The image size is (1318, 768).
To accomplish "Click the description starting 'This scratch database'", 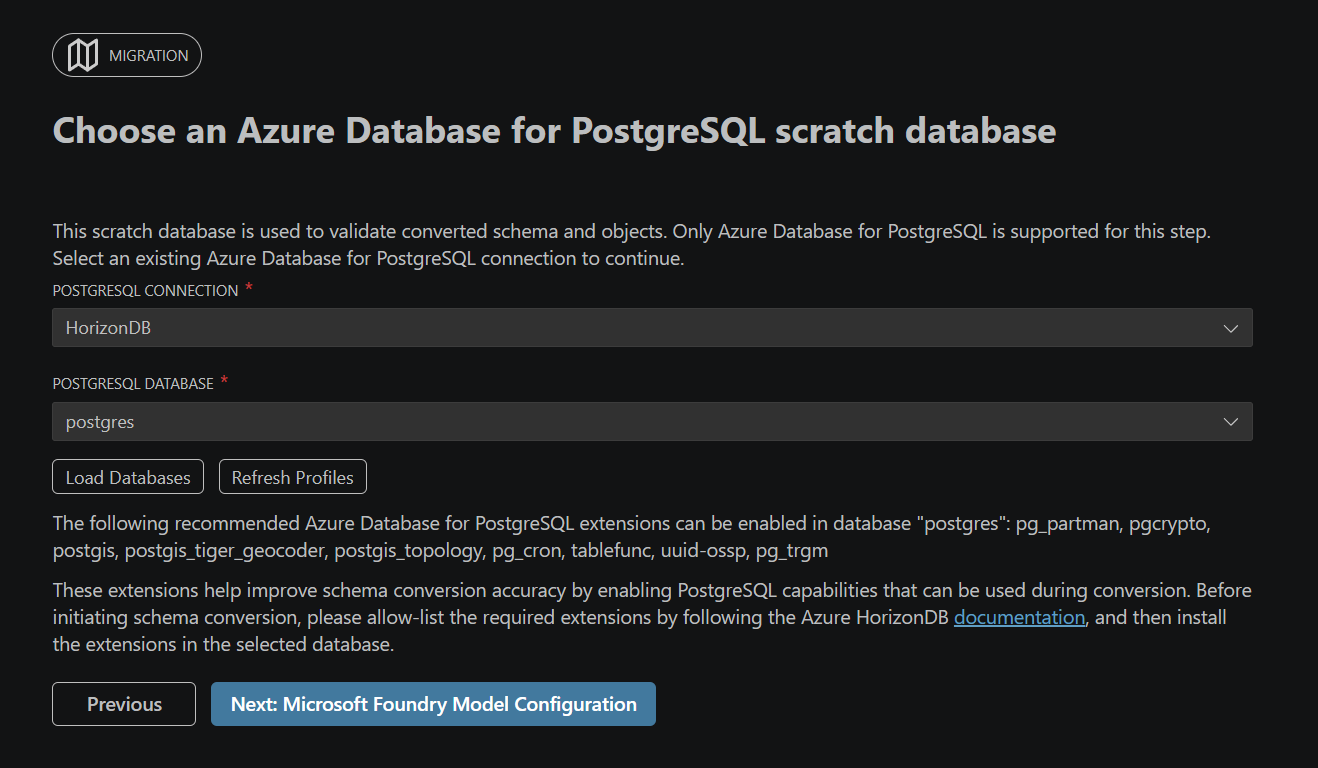I will pyautogui.click(x=632, y=245).
